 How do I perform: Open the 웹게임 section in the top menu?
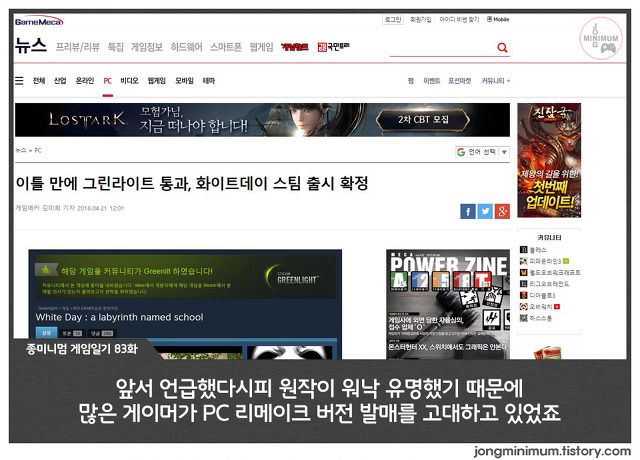pos(262,47)
